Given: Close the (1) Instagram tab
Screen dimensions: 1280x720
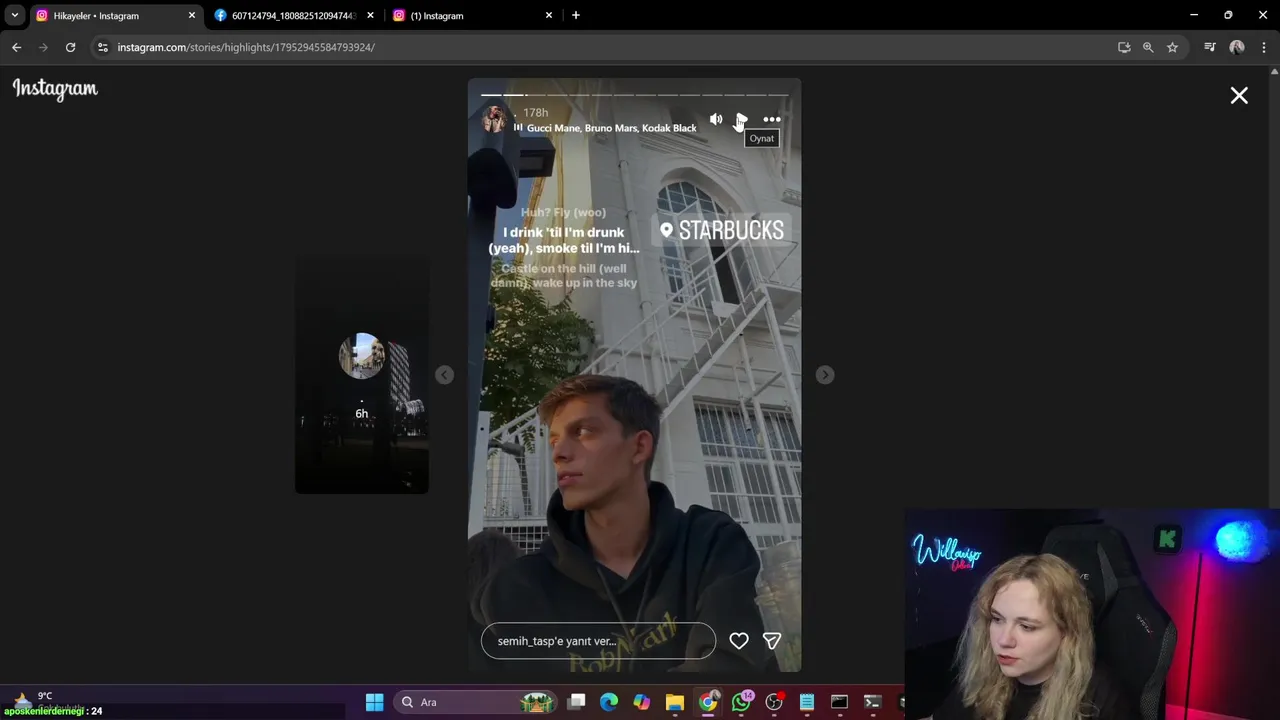Looking at the screenshot, I should 548,16.
